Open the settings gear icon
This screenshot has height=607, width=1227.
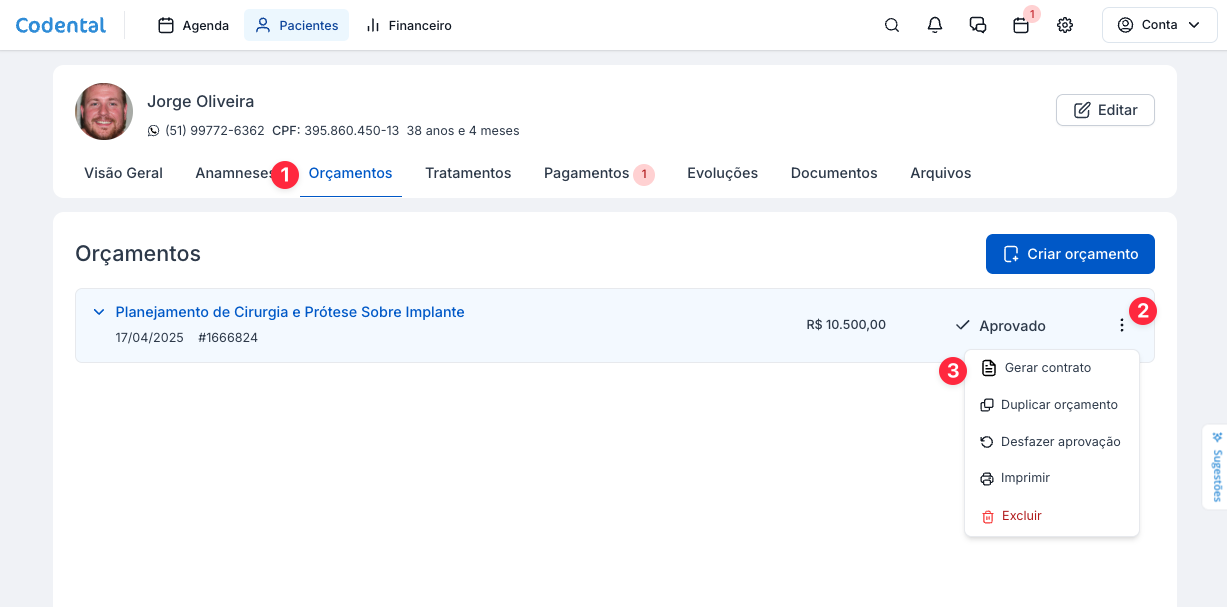pyautogui.click(x=1065, y=25)
